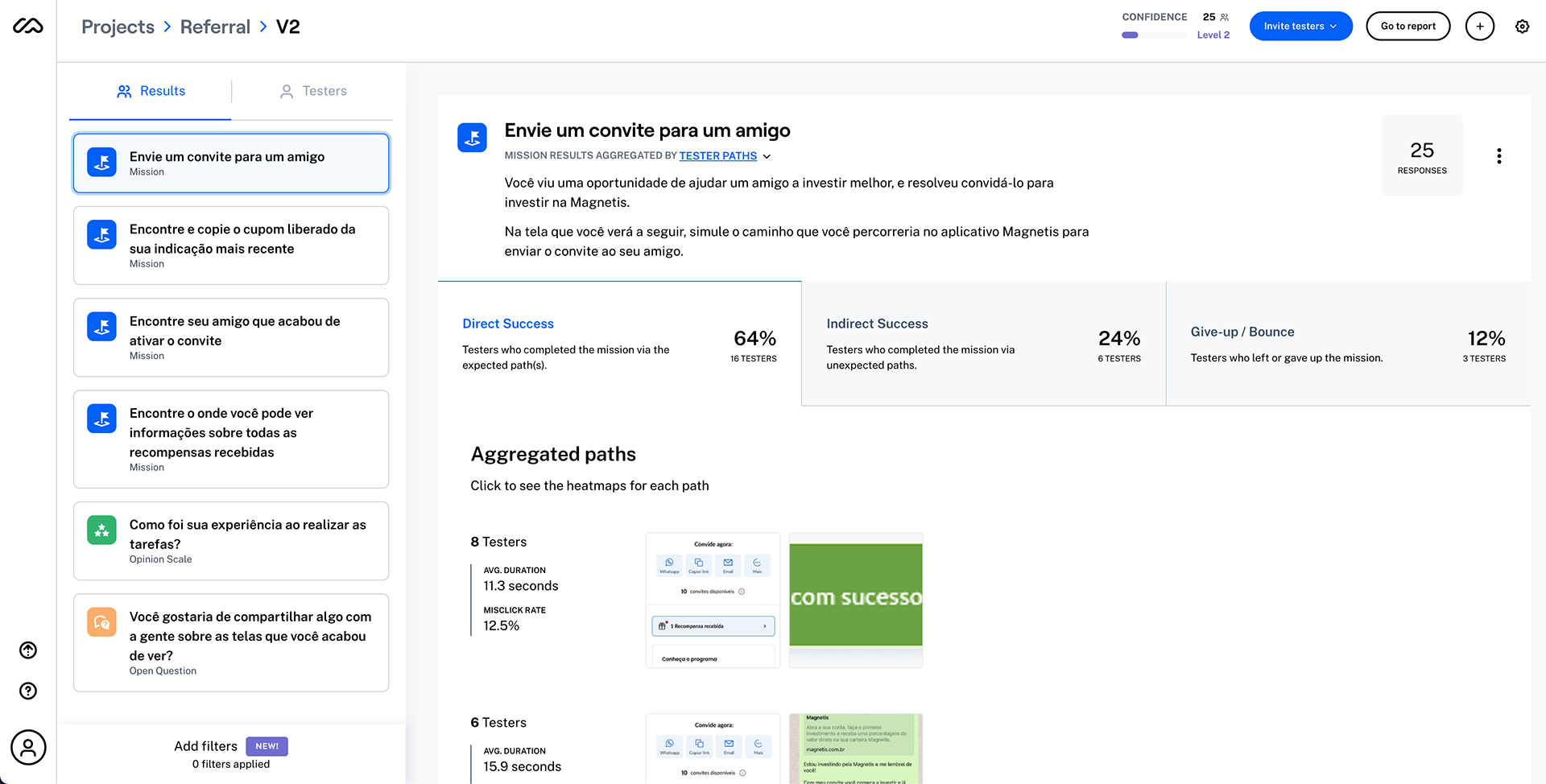
Task: Select 'Como foi sua experiência' opinion scale card
Action: (231, 541)
